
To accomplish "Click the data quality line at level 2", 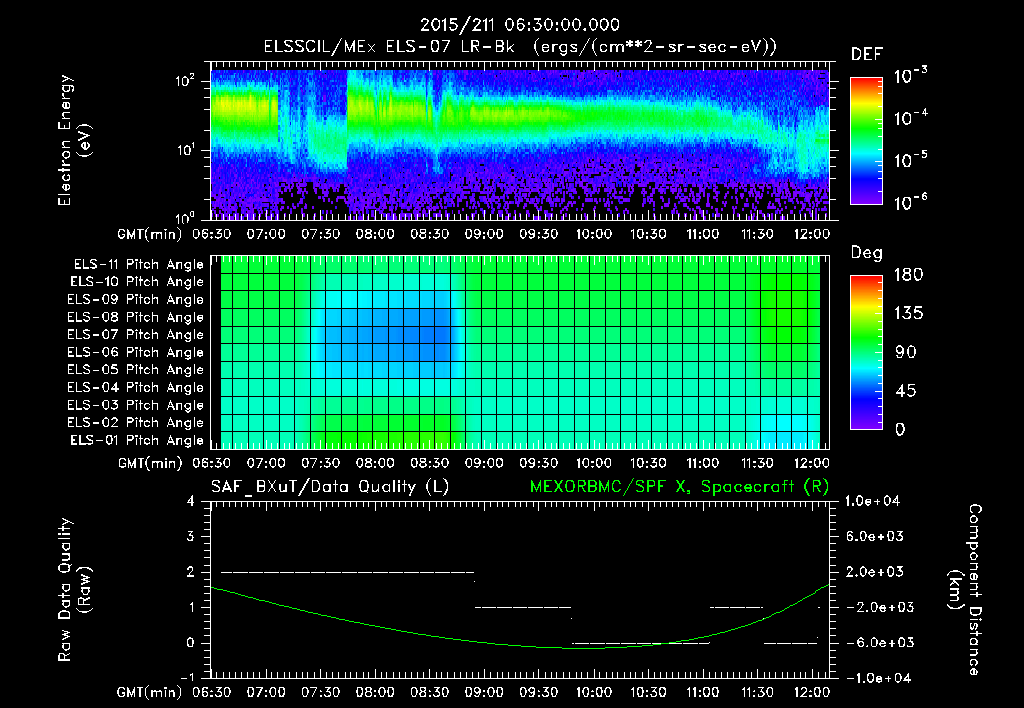I will point(347,572).
